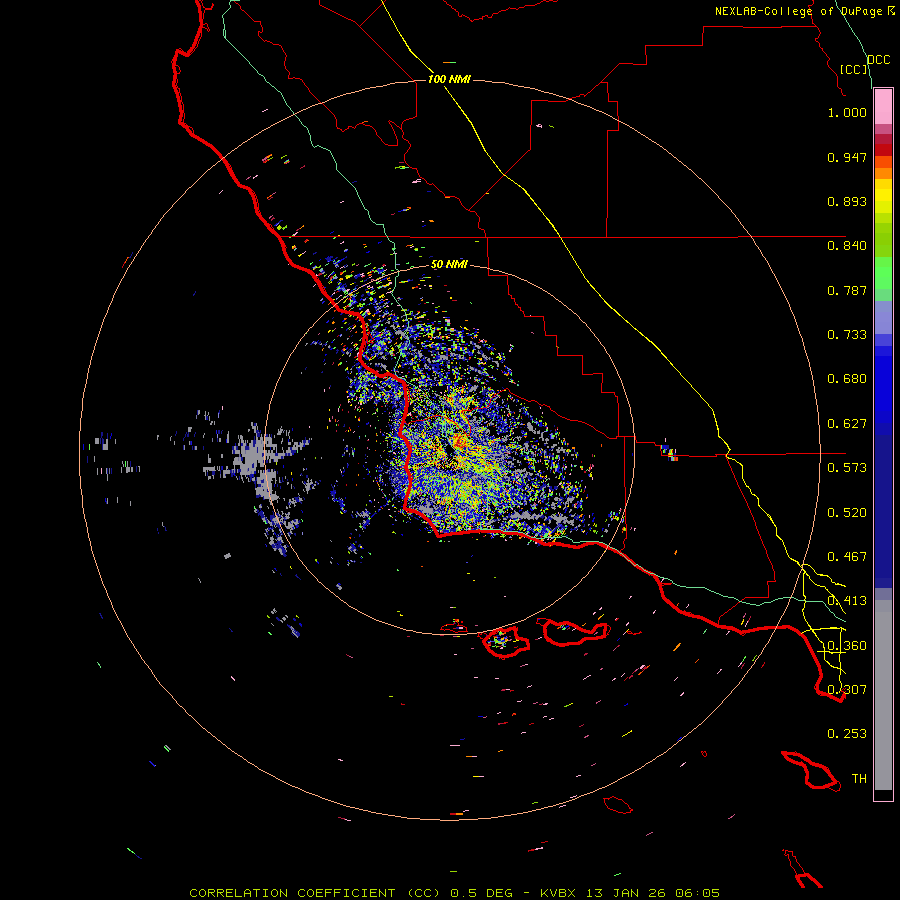
Task: Select the 0.520 scale value
Action: click(x=847, y=513)
